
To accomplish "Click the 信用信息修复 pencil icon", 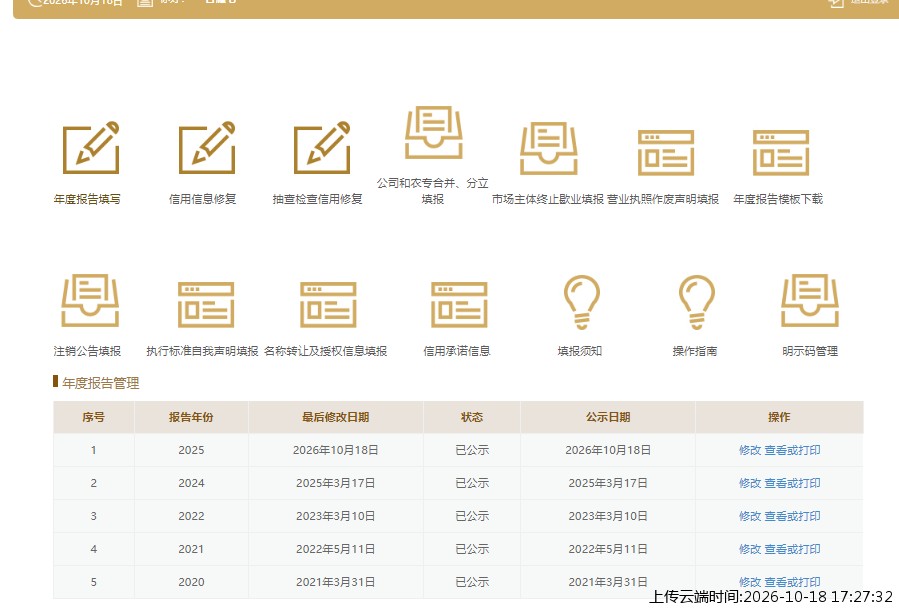I will tap(207, 148).
